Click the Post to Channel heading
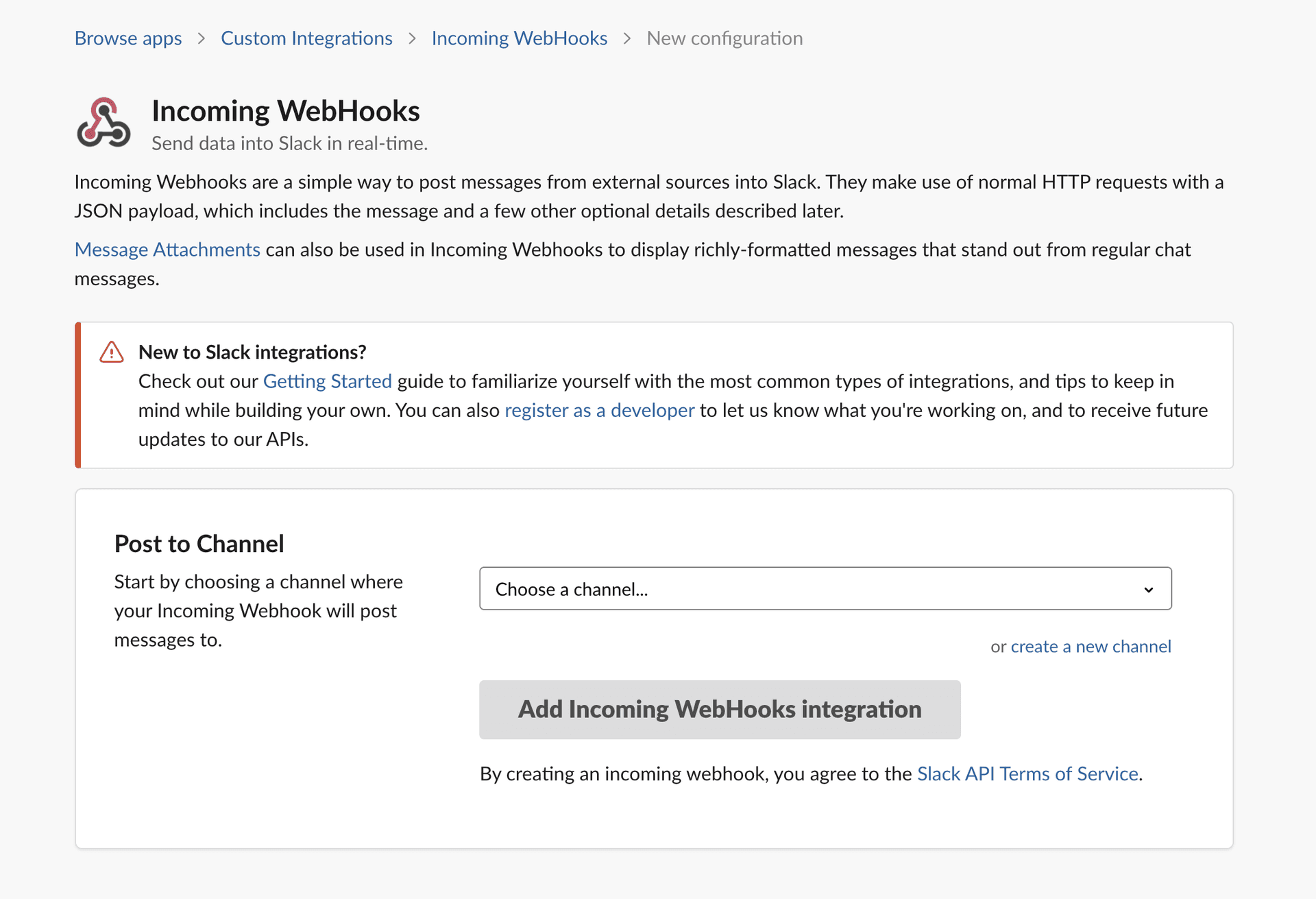The height and width of the screenshot is (899, 1316). point(199,544)
